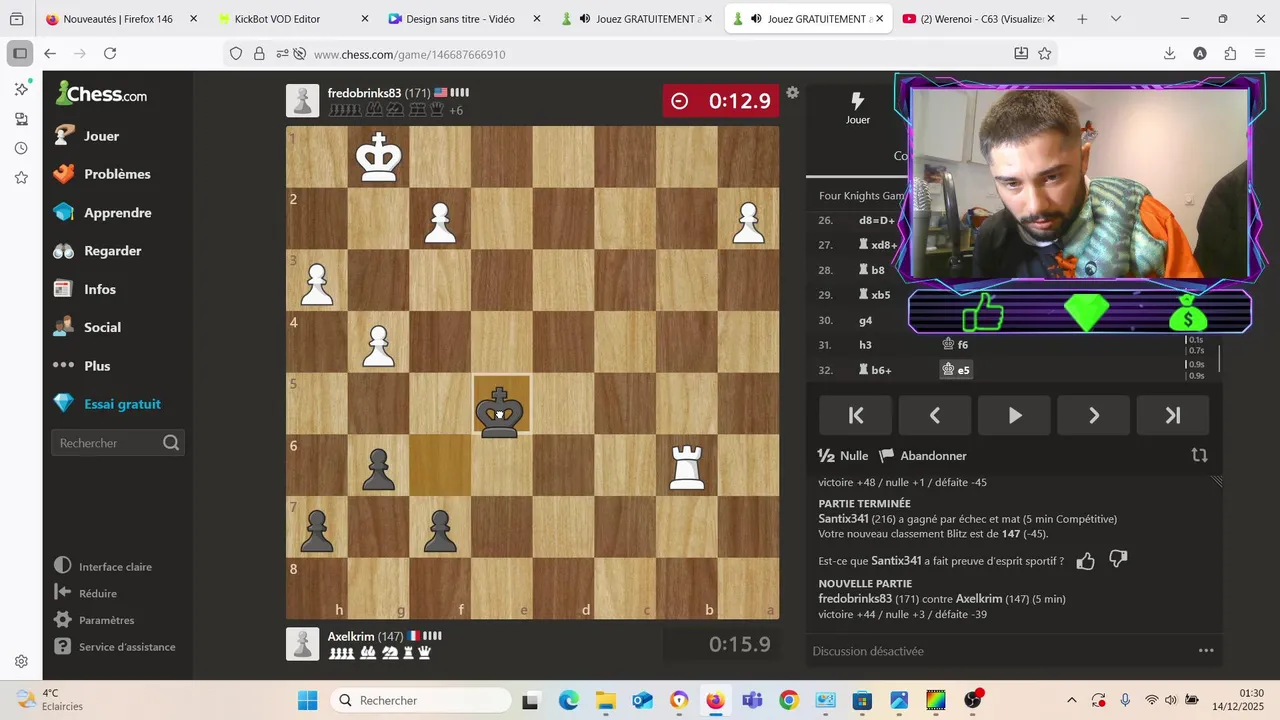Open the Firefox extensions puzzle icon
1280x720 pixels.
point(1230,54)
